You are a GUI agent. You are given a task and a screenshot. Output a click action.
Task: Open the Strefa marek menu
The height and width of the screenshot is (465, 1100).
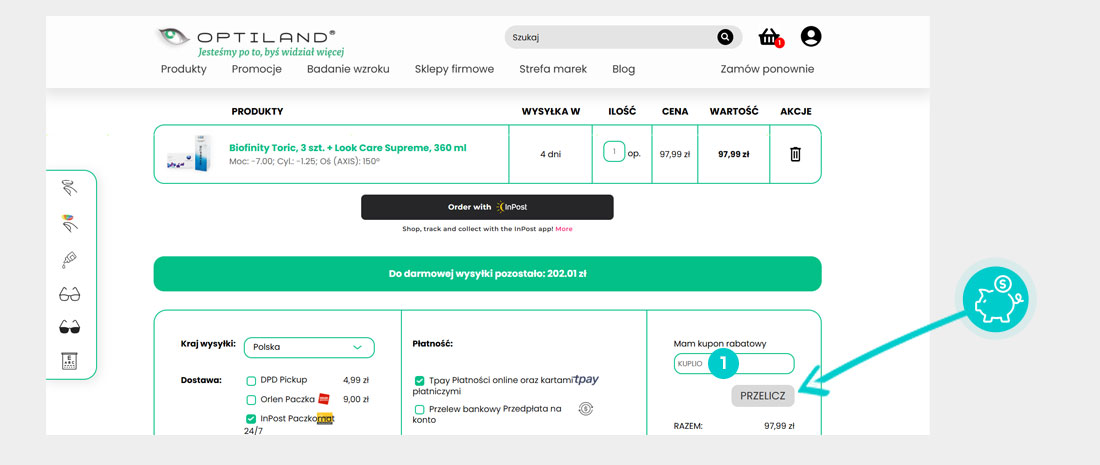tap(553, 69)
